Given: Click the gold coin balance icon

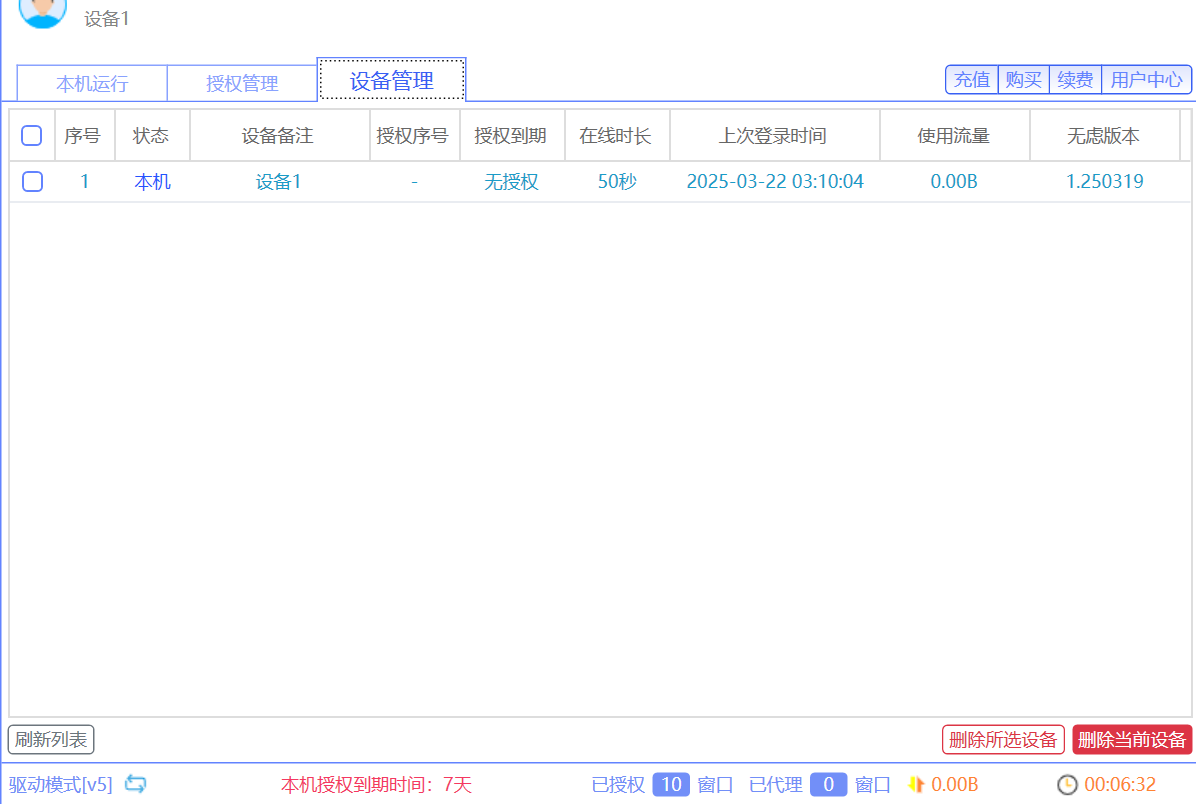Looking at the screenshot, I should click(915, 785).
